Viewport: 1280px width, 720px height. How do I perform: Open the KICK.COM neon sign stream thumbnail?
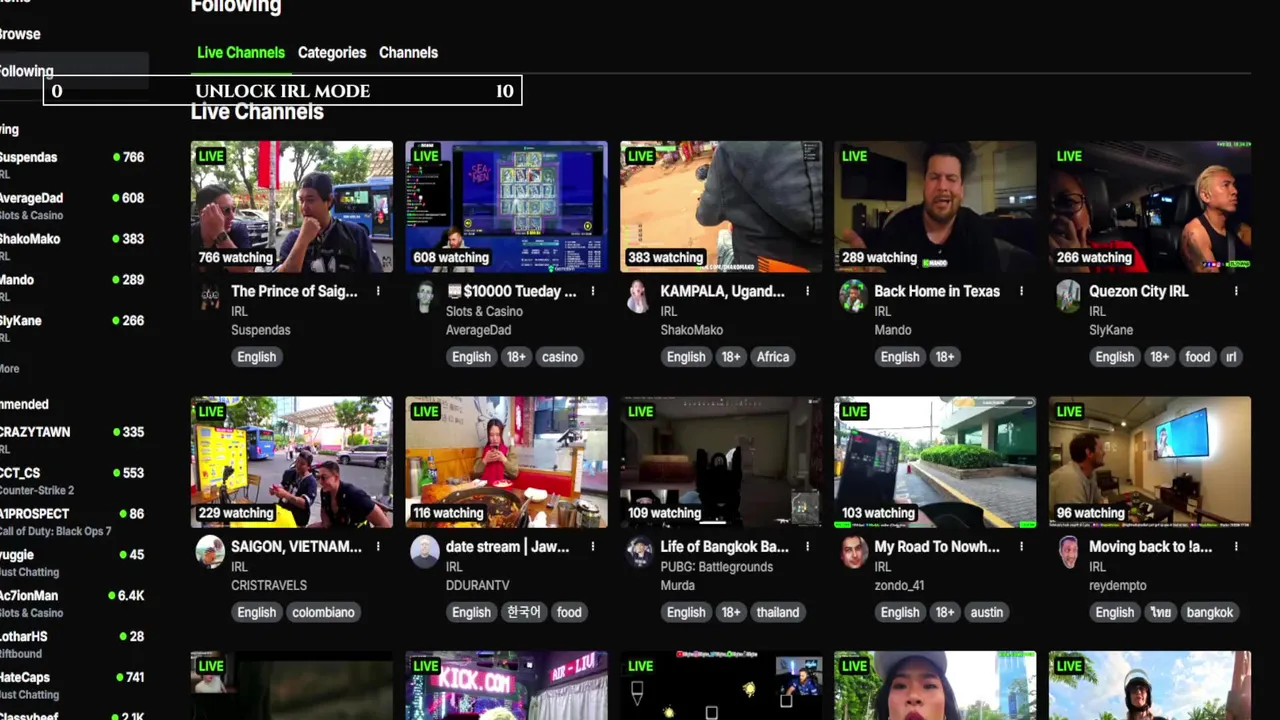pos(506,686)
